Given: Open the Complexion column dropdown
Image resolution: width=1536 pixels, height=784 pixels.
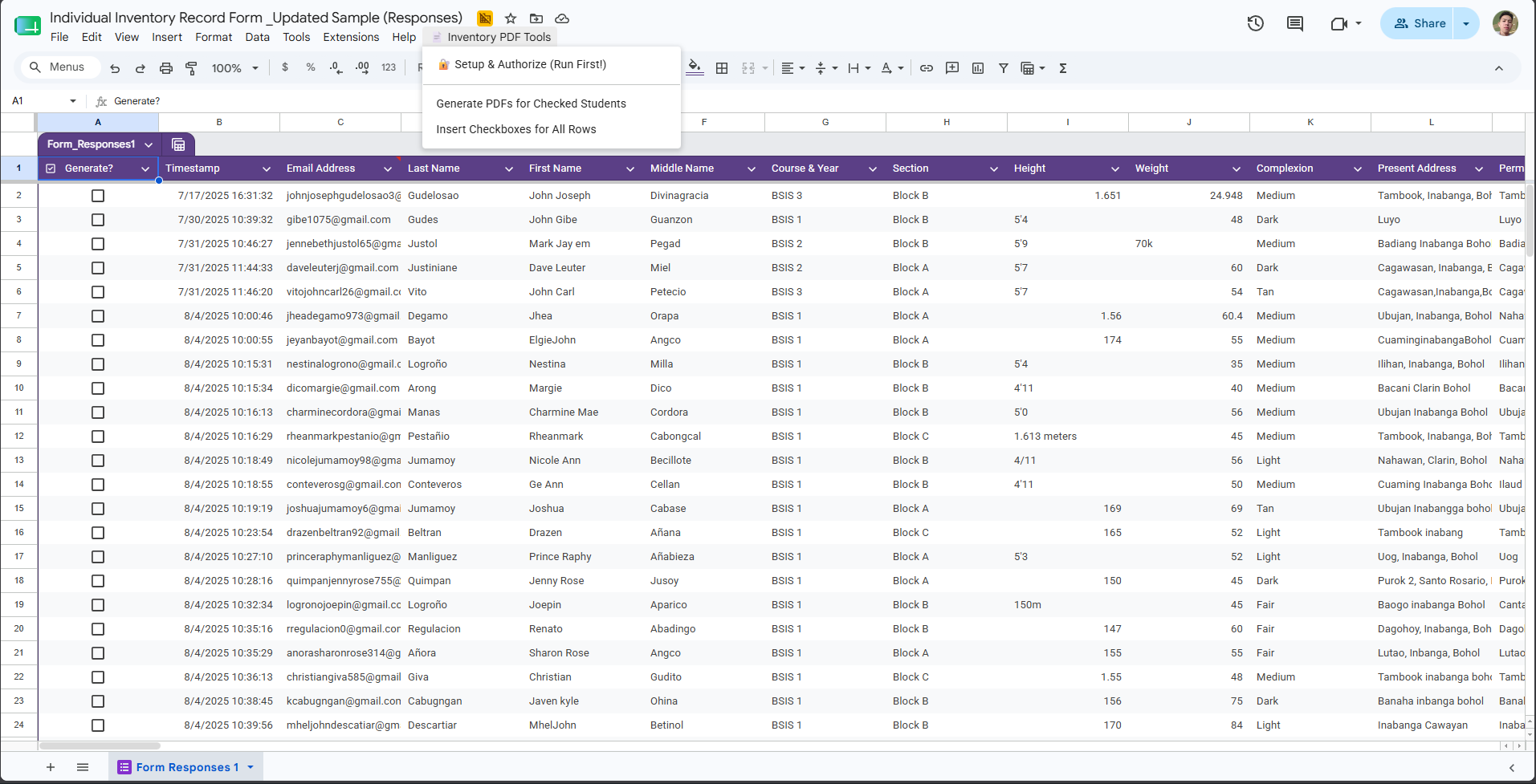Looking at the screenshot, I should [x=1358, y=169].
